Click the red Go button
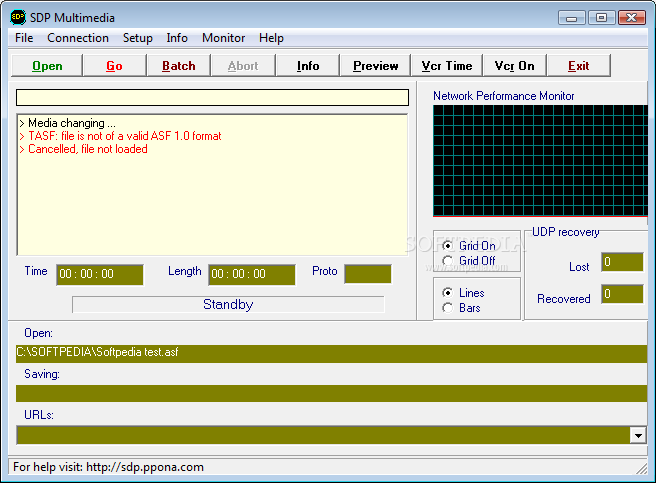The width and height of the screenshot is (656, 483). [x=114, y=66]
